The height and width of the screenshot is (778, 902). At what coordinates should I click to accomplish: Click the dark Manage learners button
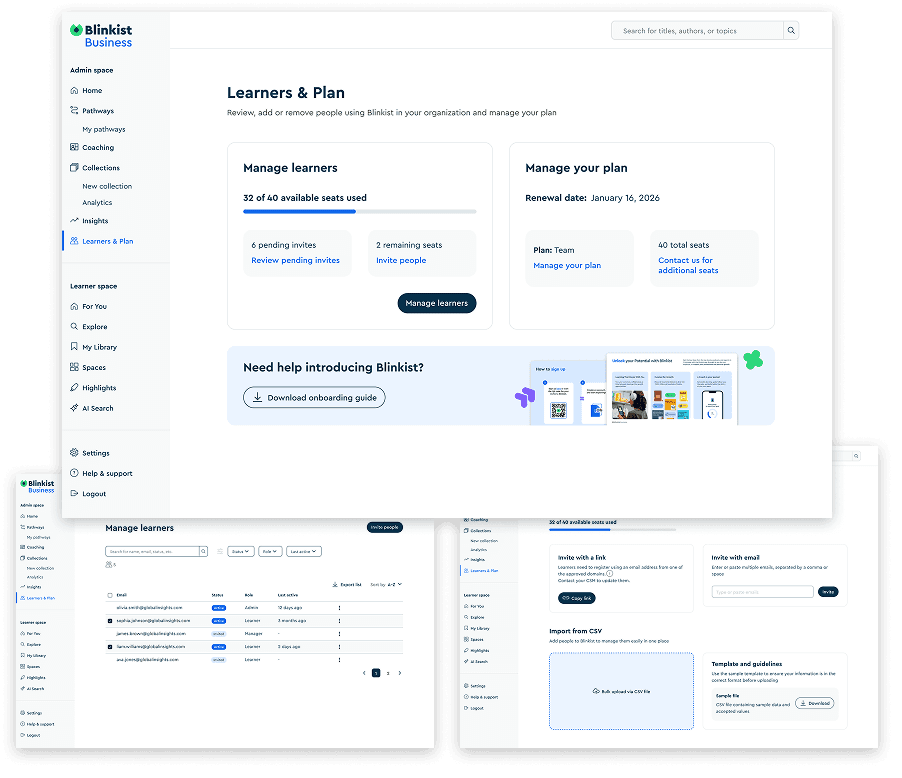click(437, 303)
